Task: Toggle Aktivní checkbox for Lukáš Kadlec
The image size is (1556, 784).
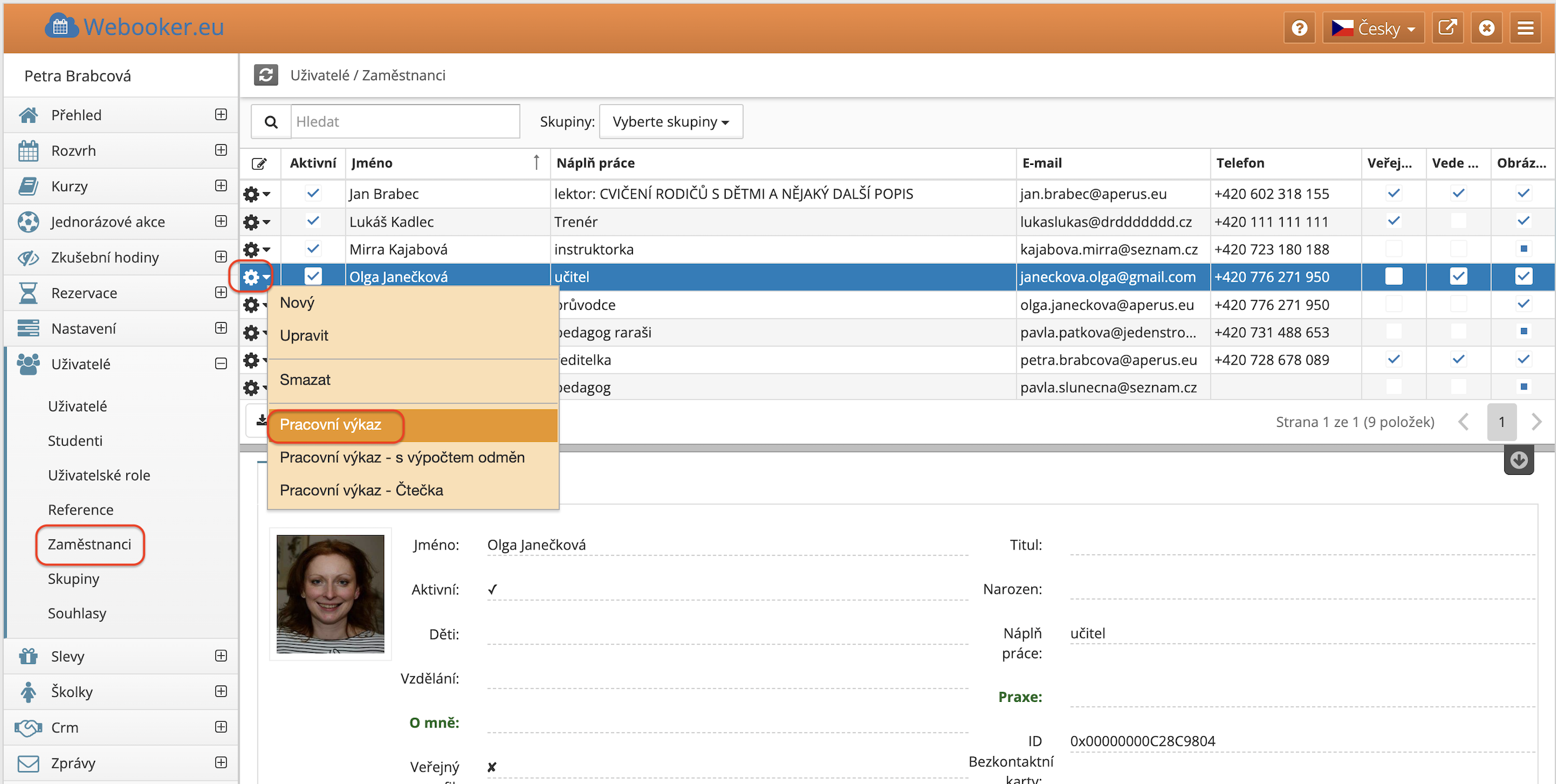Action: [x=313, y=221]
